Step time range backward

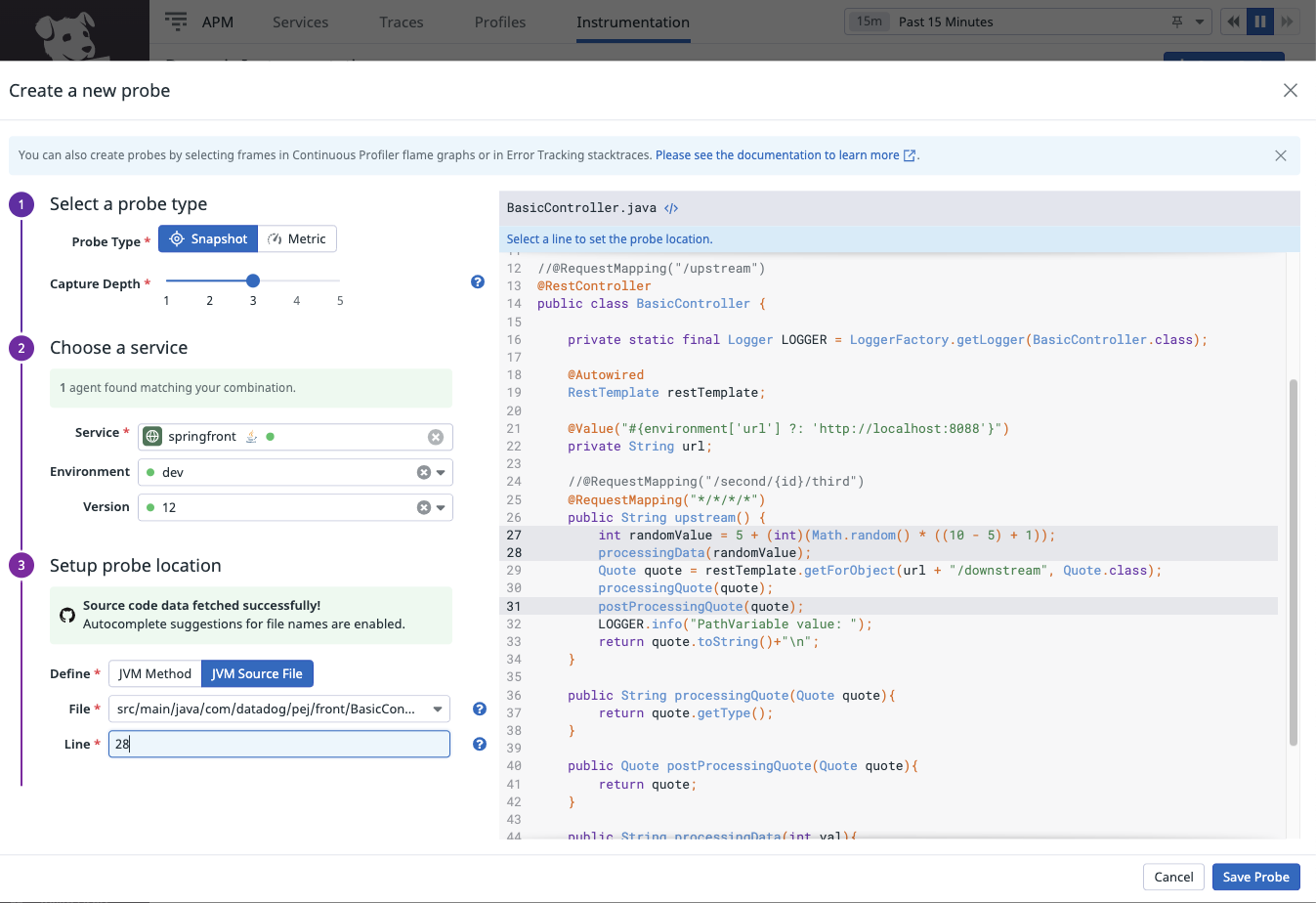(1234, 21)
